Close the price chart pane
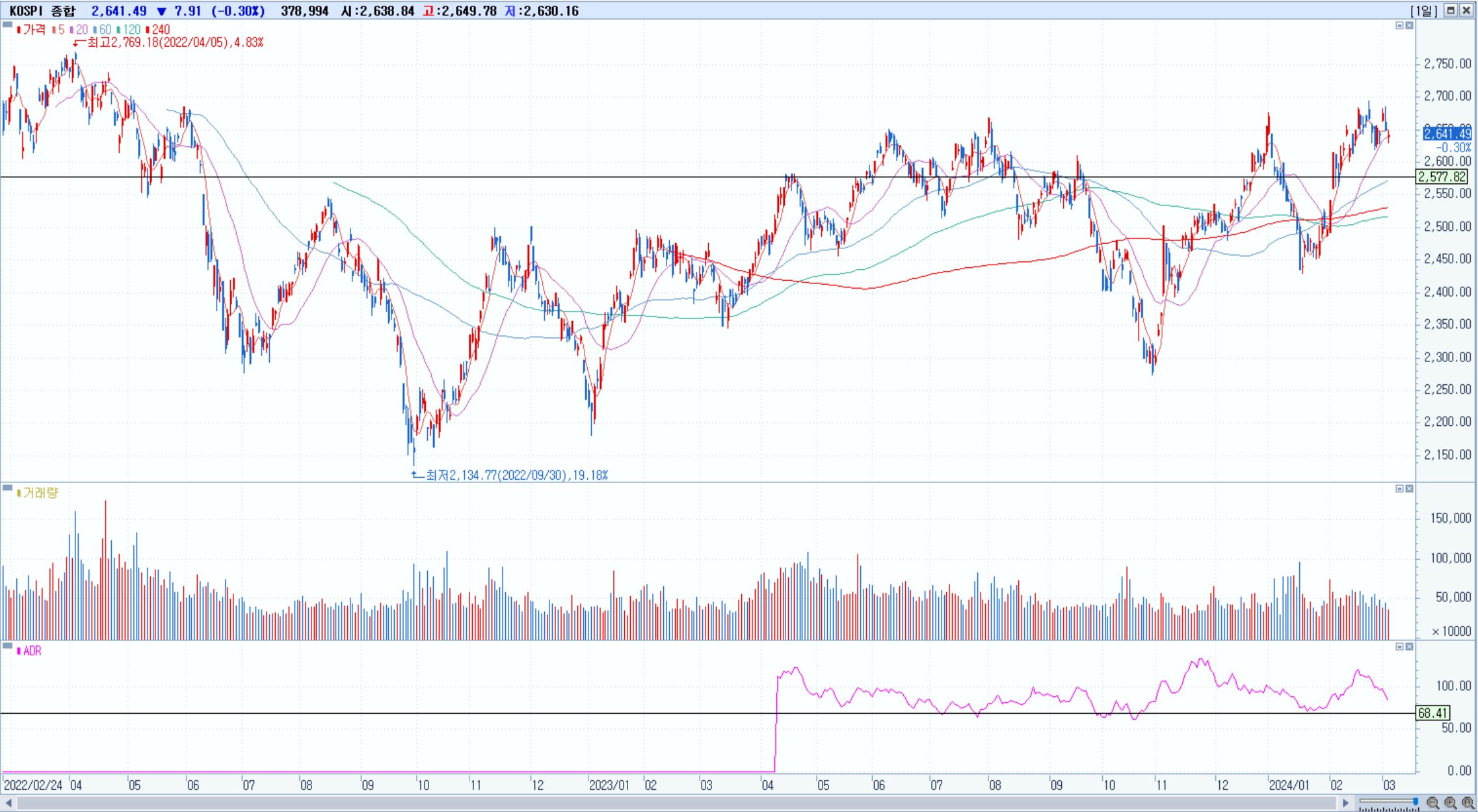The width and height of the screenshot is (1478, 812). (1409, 25)
